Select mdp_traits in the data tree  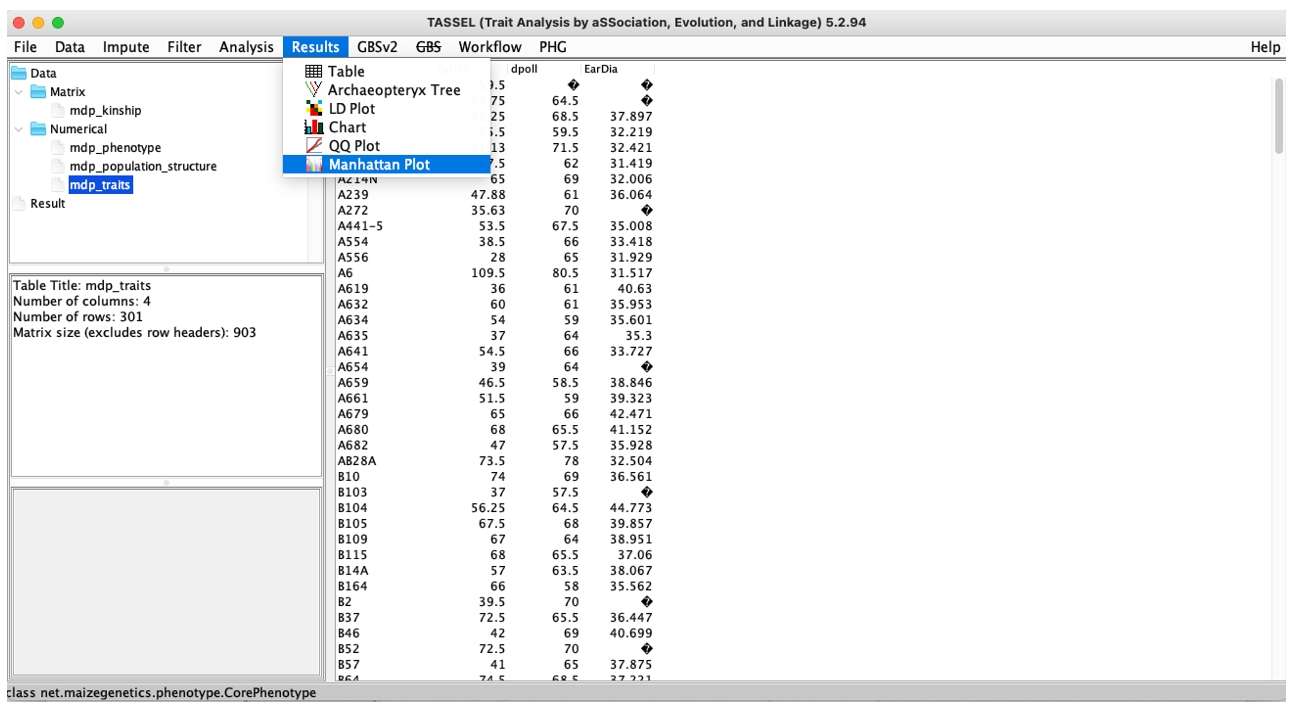click(x=100, y=185)
